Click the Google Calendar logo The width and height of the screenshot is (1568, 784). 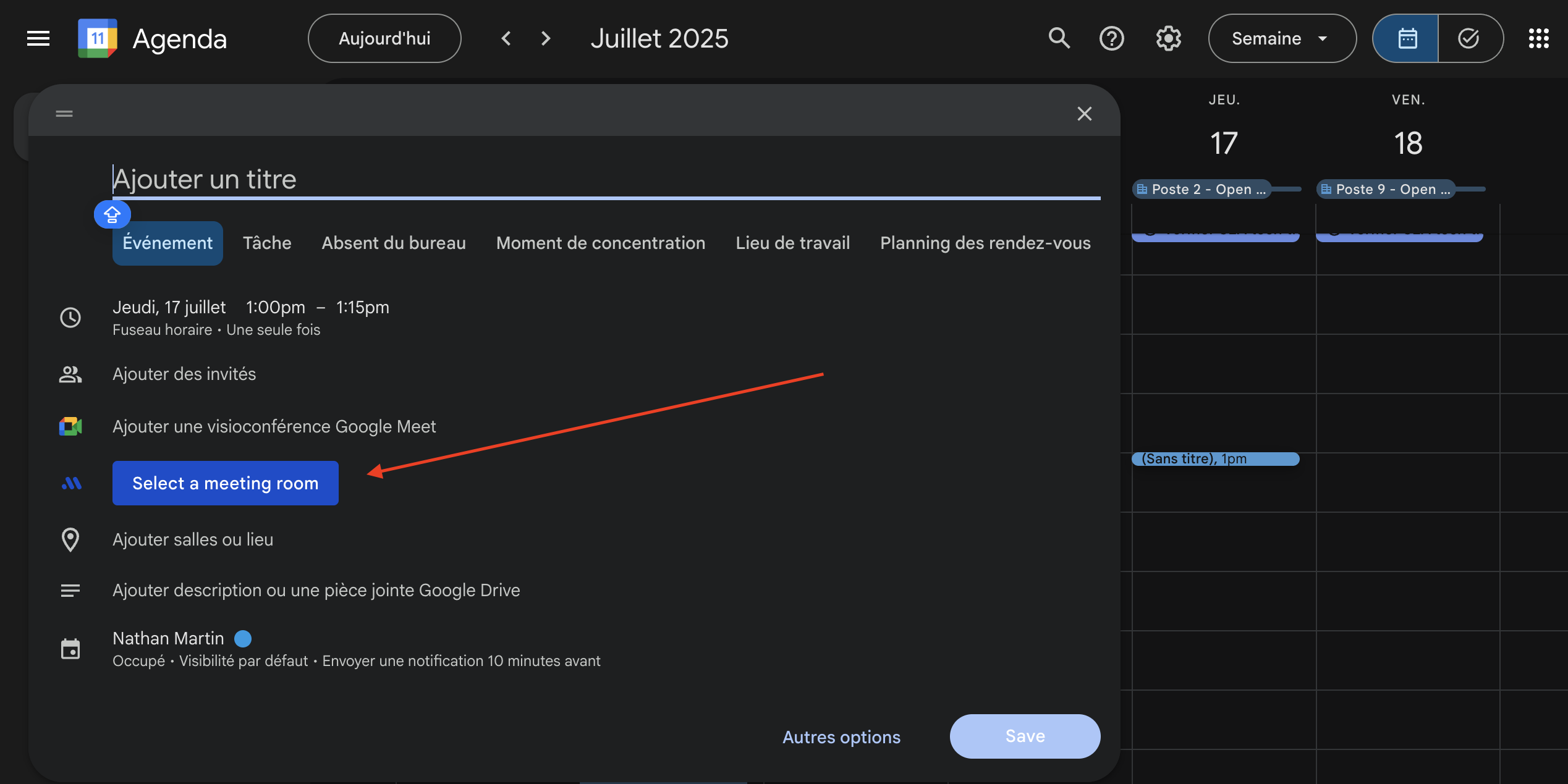97,38
